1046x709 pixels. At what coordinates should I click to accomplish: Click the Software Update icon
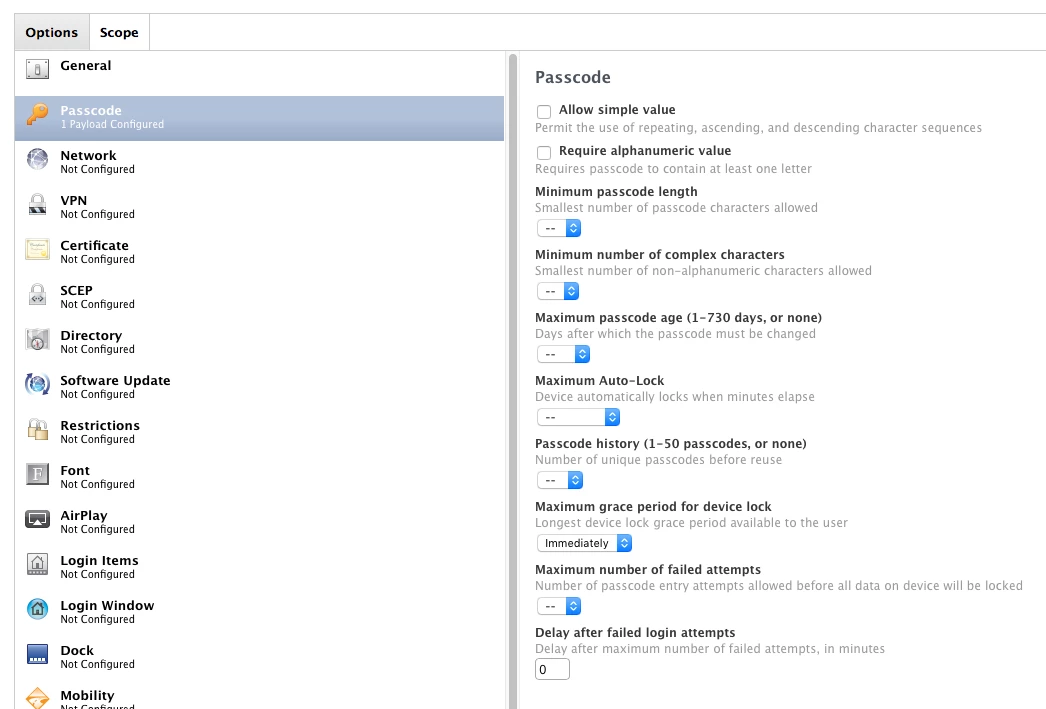(37, 385)
